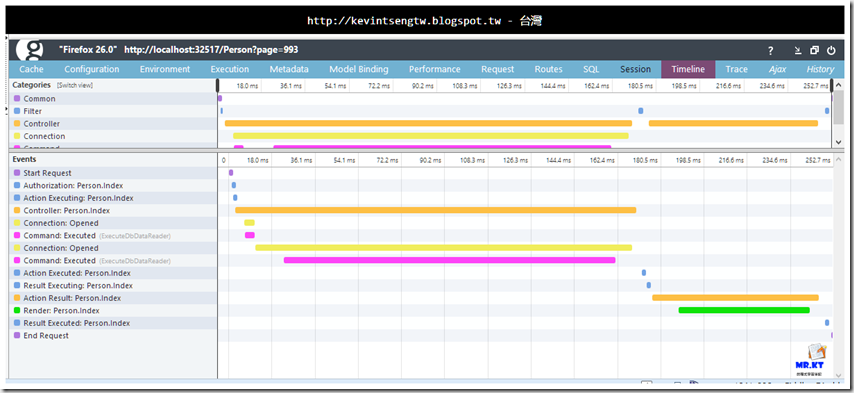The width and height of the screenshot is (854, 393).
Task: Switch to the Trace tab
Action: [x=736, y=69]
